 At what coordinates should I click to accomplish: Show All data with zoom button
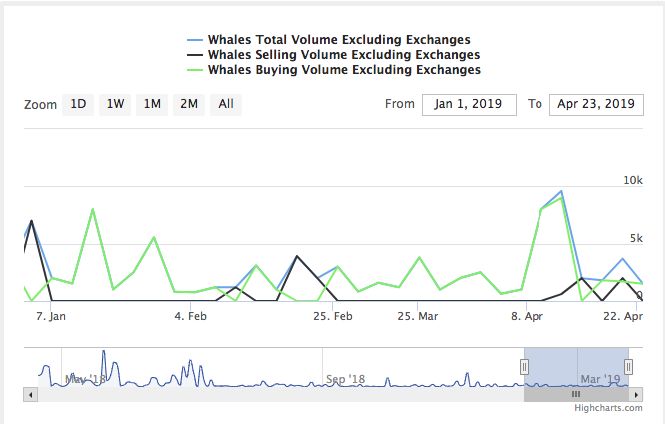coord(226,104)
